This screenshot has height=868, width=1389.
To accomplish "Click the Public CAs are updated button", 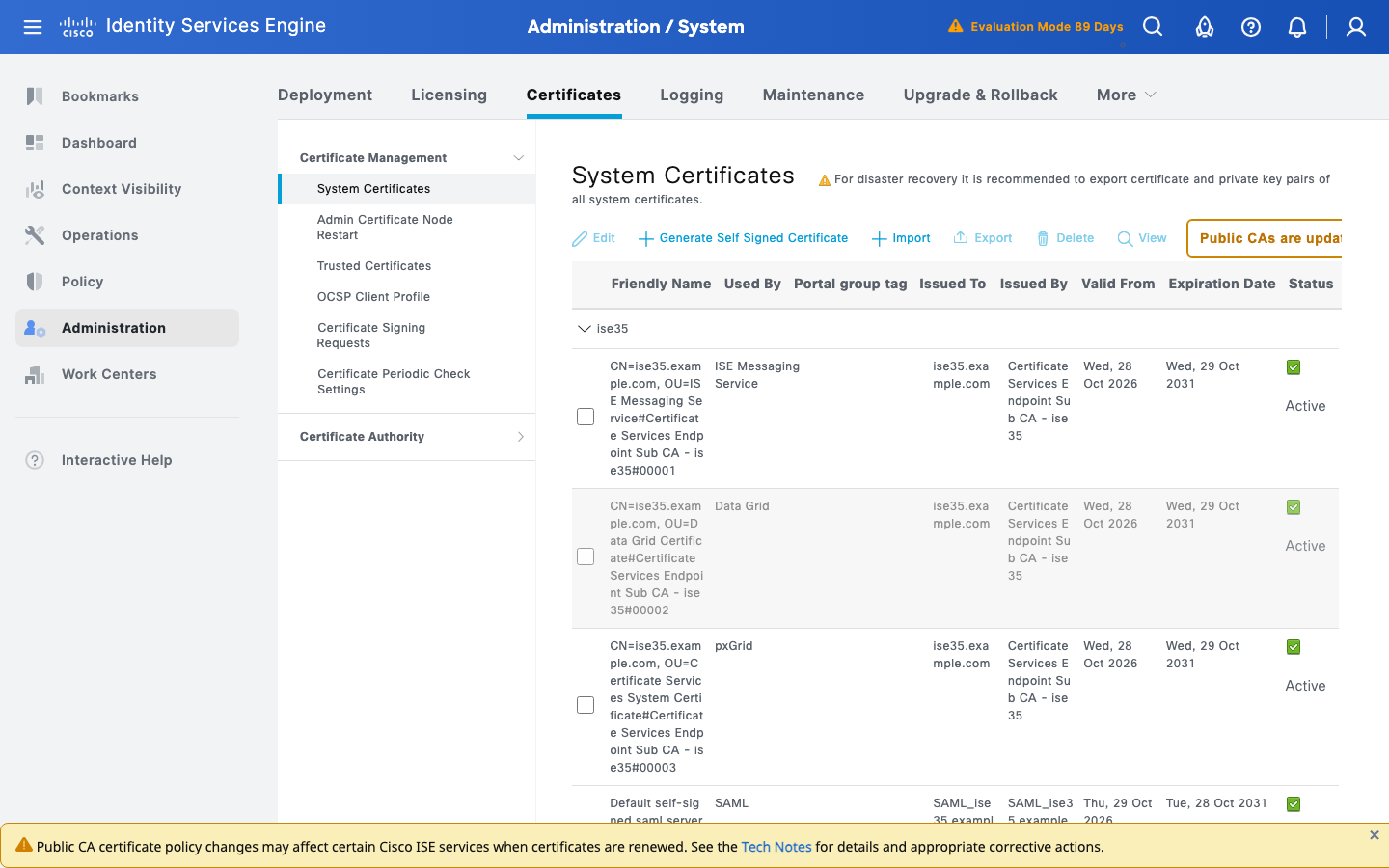I will click(1265, 238).
